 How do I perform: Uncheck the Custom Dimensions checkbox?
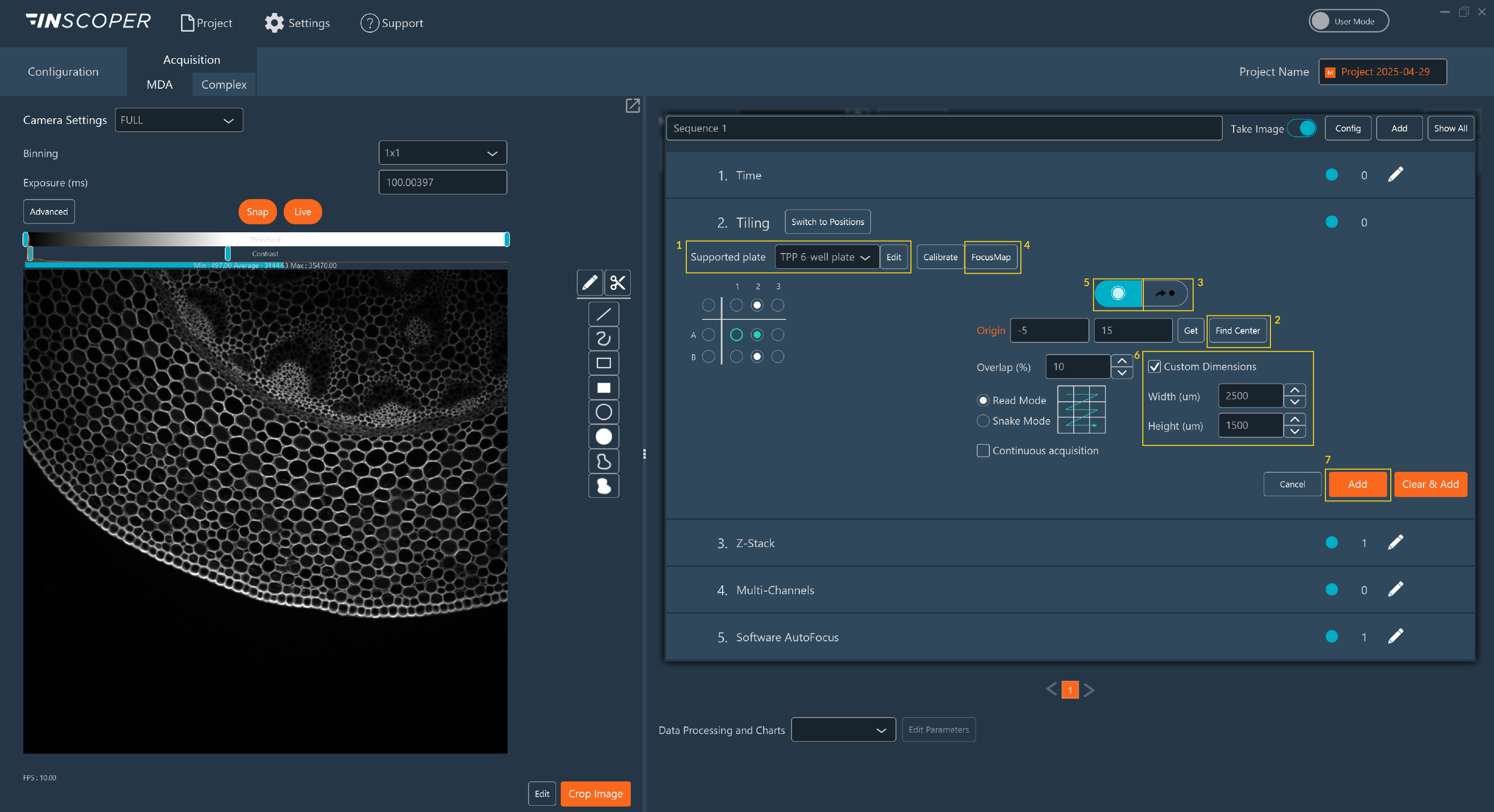click(1154, 366)
